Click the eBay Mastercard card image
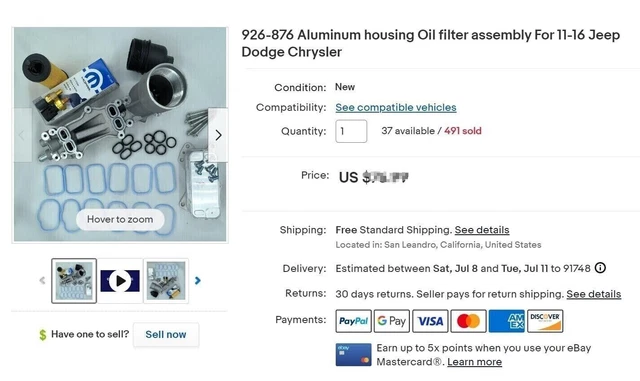Viewport: 640px width, 381px height. click(353, 354)
